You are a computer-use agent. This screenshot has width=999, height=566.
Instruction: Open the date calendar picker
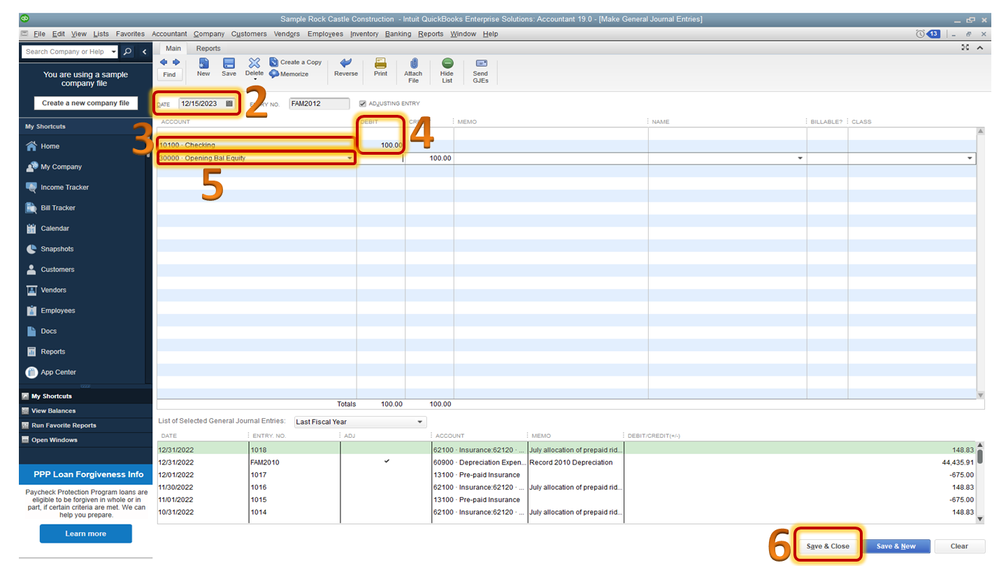click(229, 103)
